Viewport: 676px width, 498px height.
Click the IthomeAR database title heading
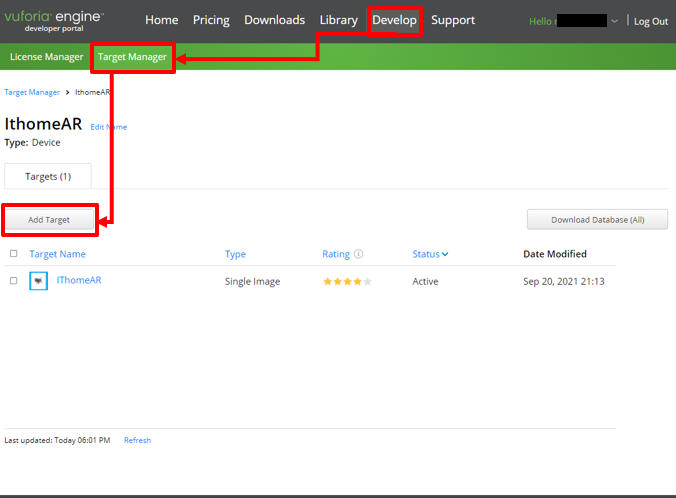pyautogui.click(x=43, y=124)
